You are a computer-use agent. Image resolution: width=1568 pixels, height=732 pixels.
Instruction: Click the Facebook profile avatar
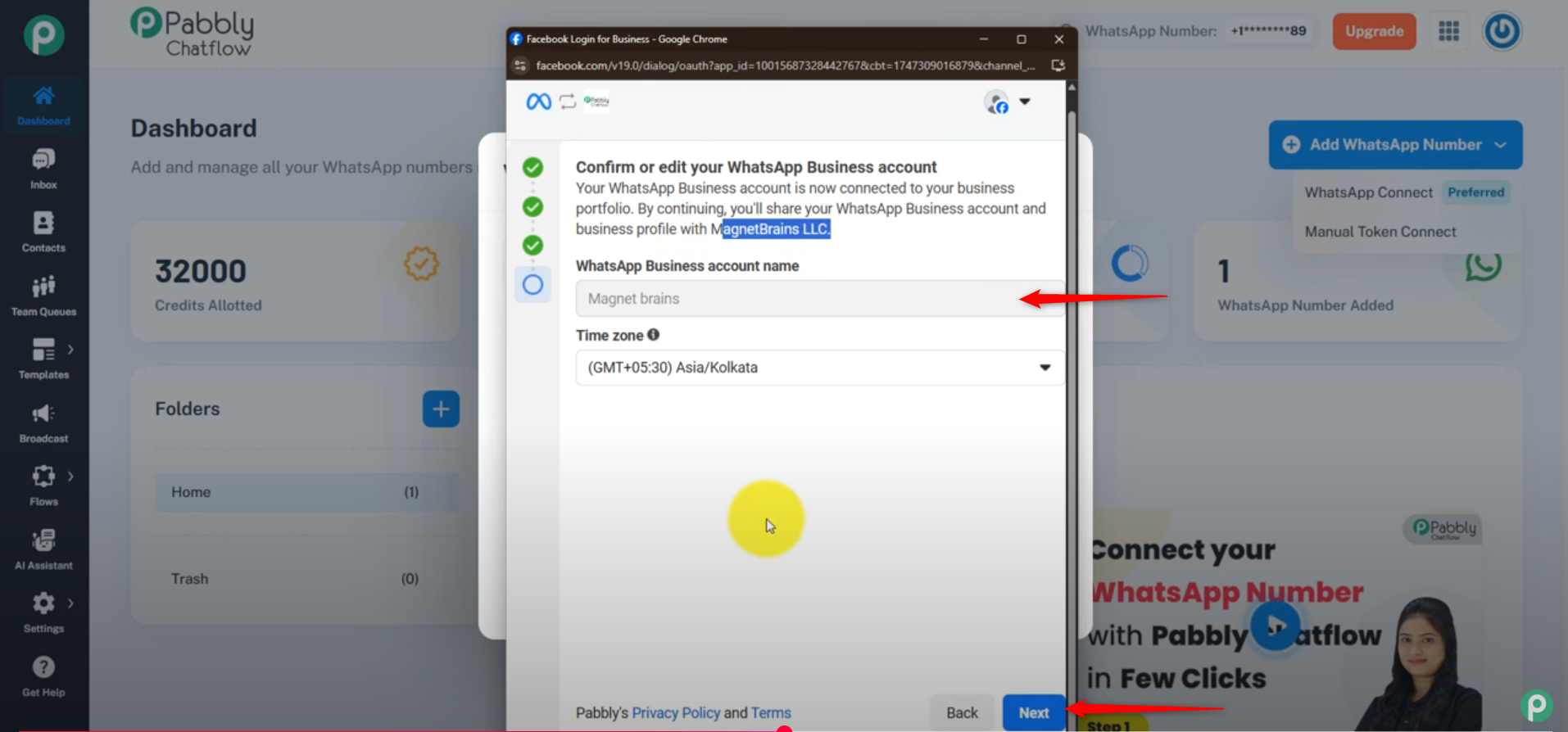point(996,102)
